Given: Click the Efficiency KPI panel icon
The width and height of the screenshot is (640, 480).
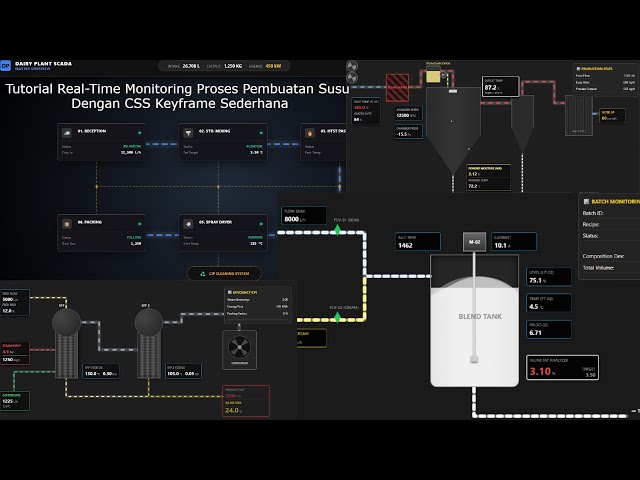Looking at the screenshot, I should (x=229, y=292).
